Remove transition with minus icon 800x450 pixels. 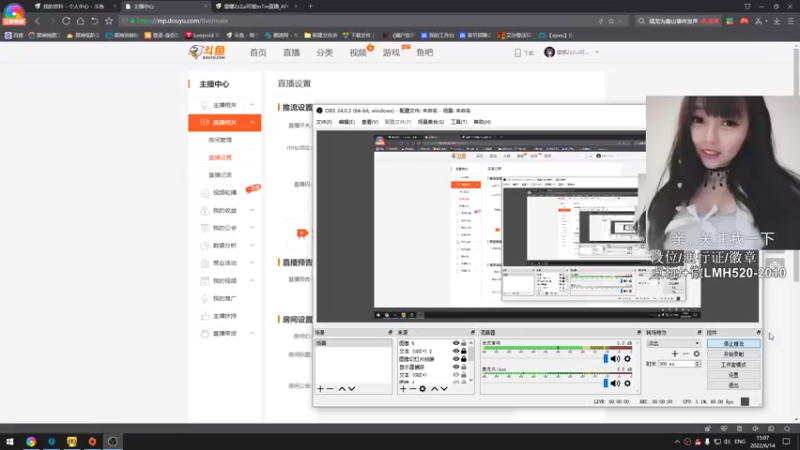coord(686,354)
